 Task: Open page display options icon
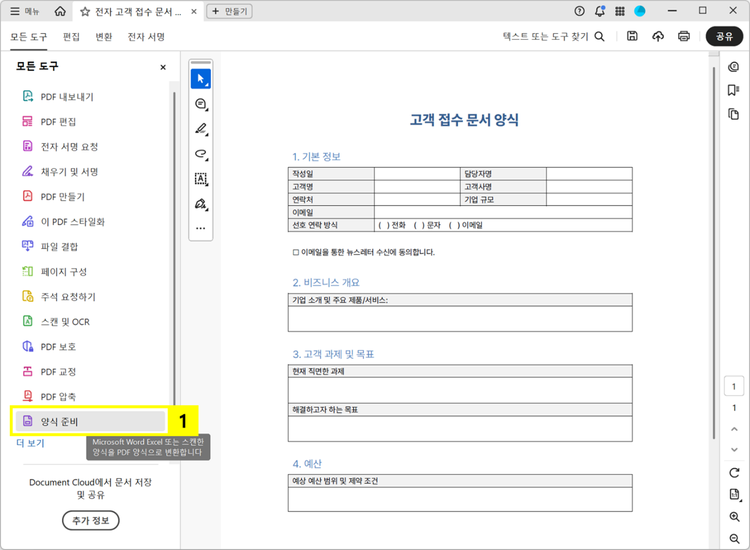(735, 495)
